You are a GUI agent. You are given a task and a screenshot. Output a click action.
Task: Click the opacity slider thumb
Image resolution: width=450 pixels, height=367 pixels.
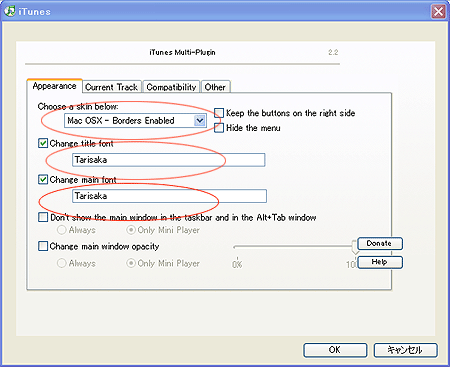[x=354, y=248]
